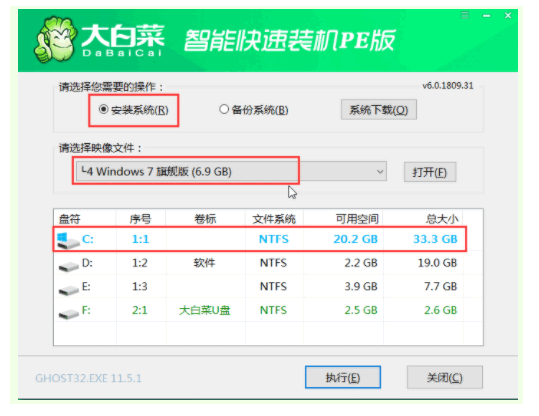Select the 2:1 serial cell
The image size is (539, 416).
[140, 310]
